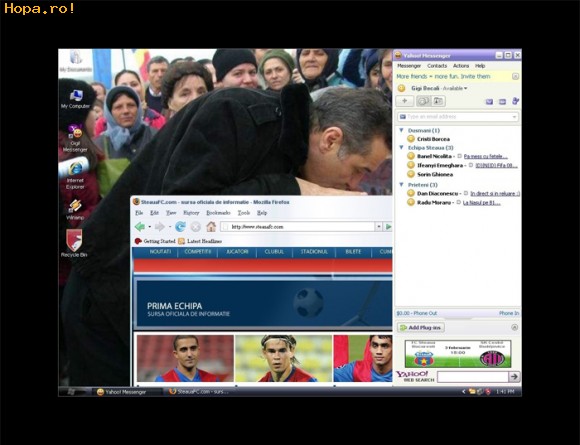
Task: Click Getting Started bookmark
Action: click(x=155, y=241)
